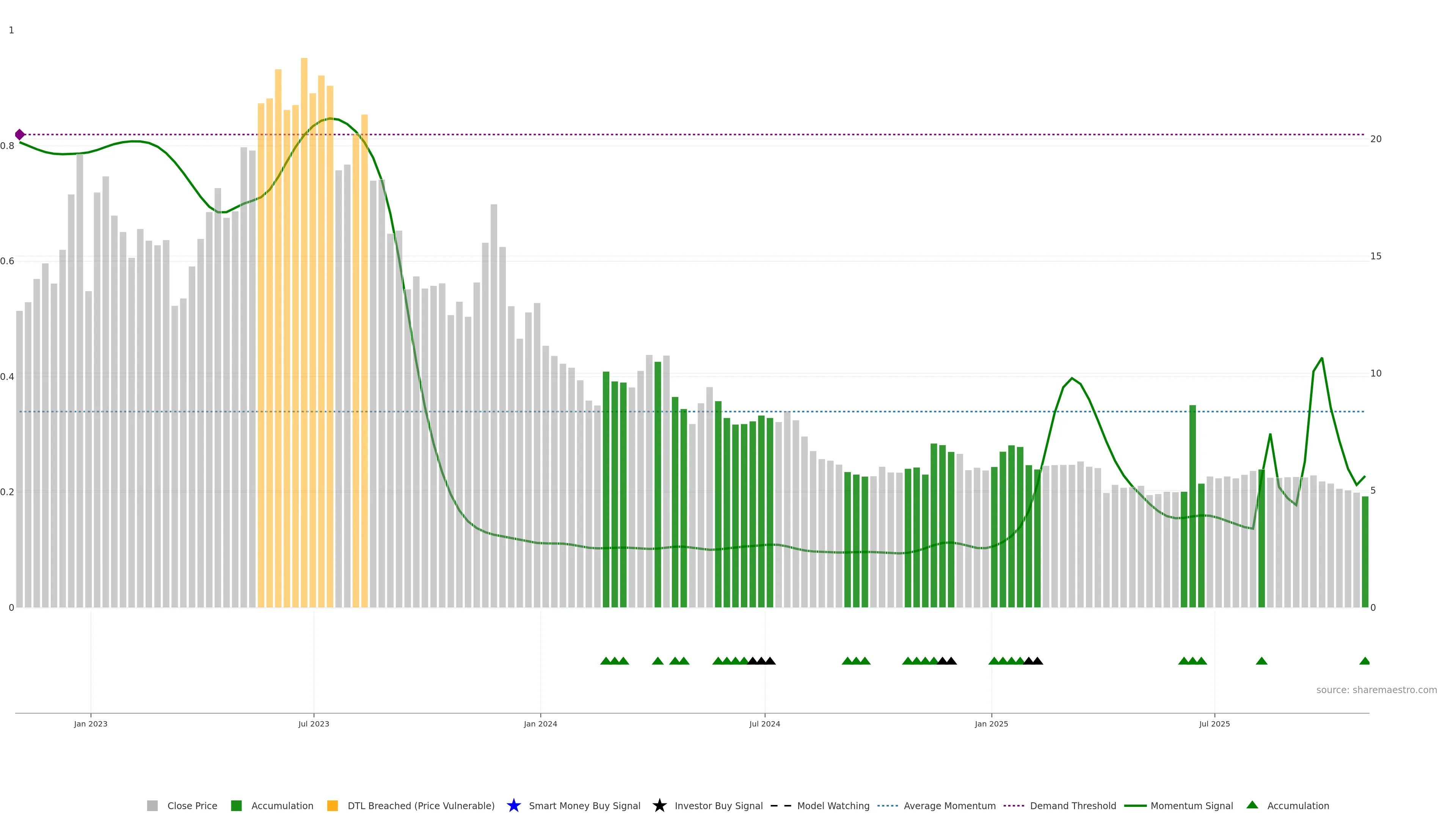This screenshot has height=819, width=1456.
Task: Click the Jul 2023 axis label
Action: [x=314, y=723]
